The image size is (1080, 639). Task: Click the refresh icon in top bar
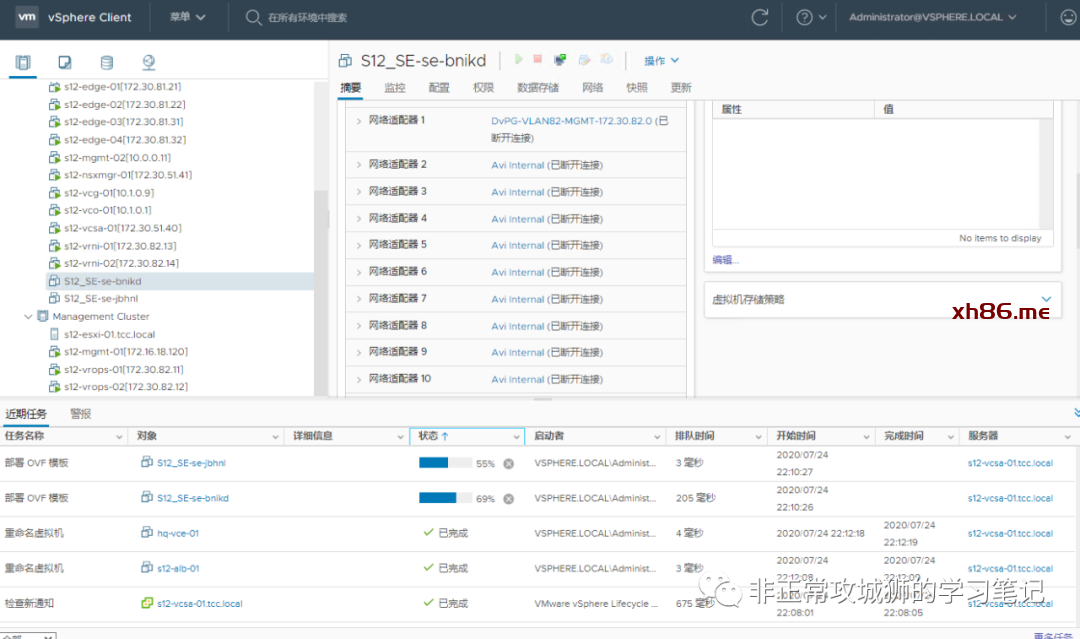coord(760,17)
